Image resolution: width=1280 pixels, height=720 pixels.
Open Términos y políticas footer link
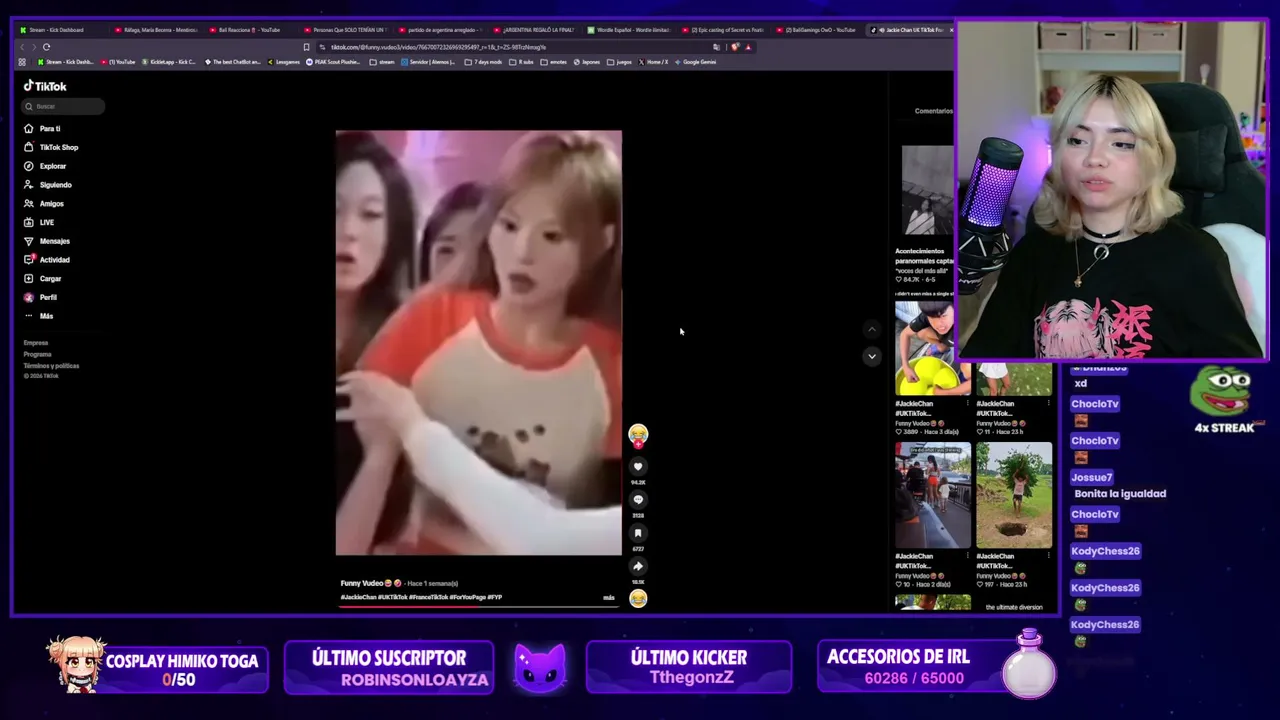click(x=51, y=366)
